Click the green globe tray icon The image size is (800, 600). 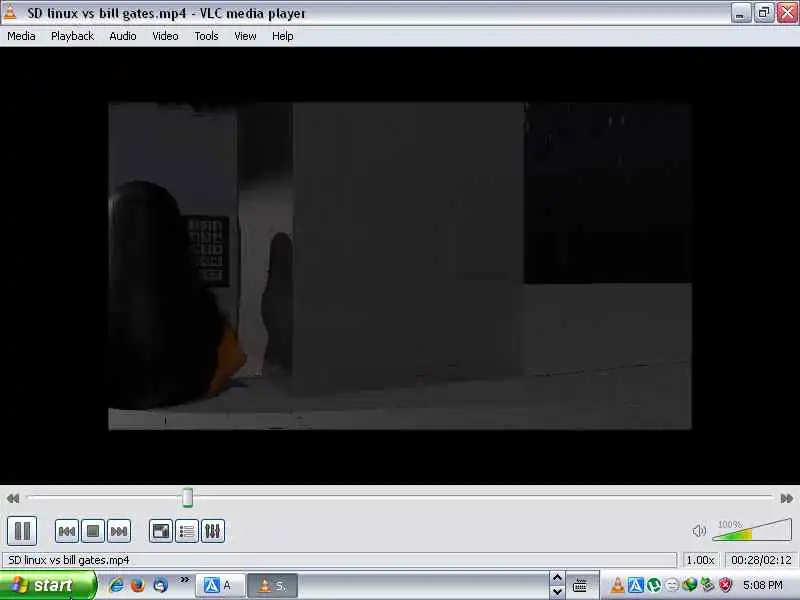point(690,585)
